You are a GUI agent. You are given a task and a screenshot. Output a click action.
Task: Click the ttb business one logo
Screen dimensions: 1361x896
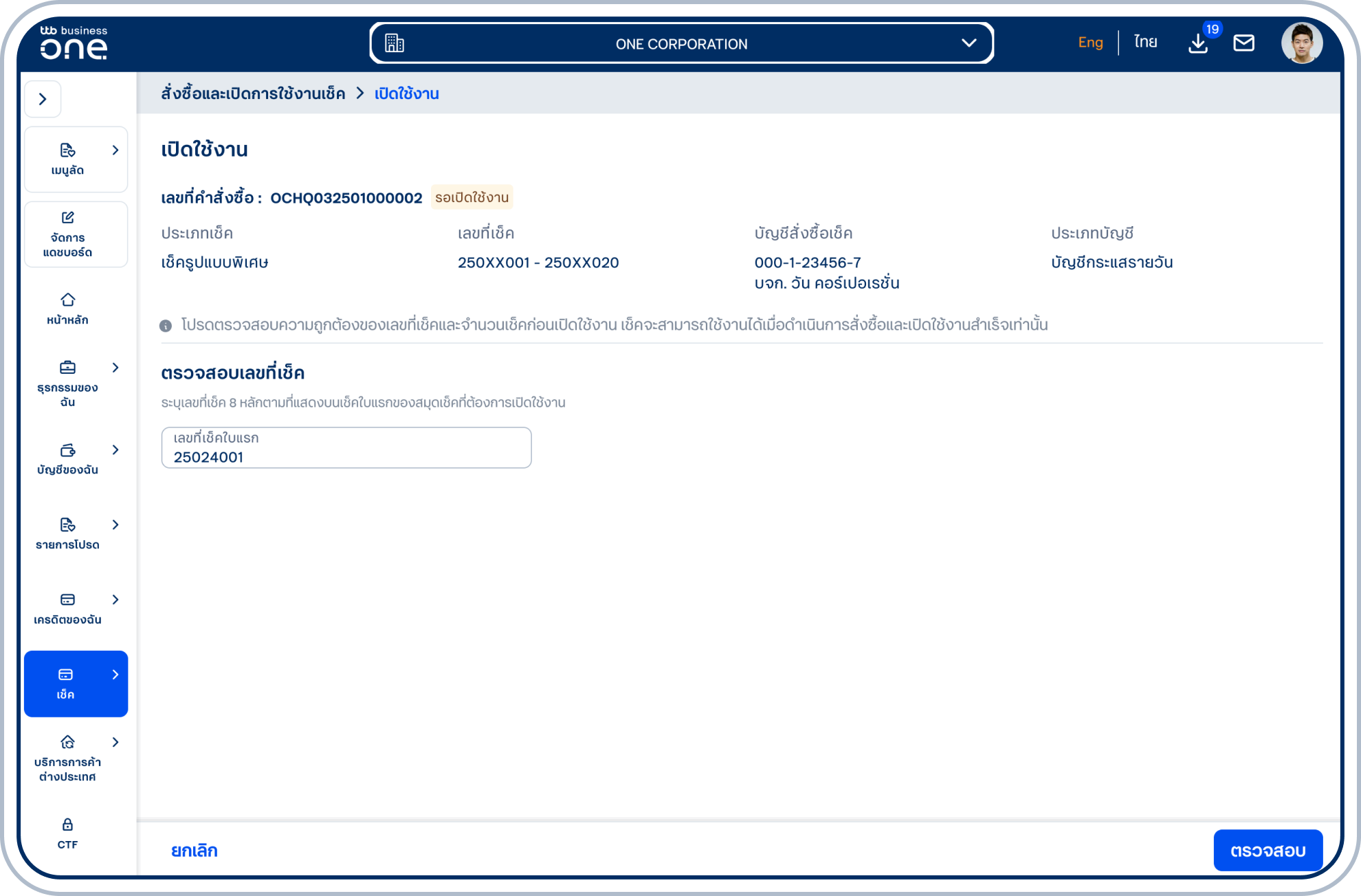tap(74, 43)
